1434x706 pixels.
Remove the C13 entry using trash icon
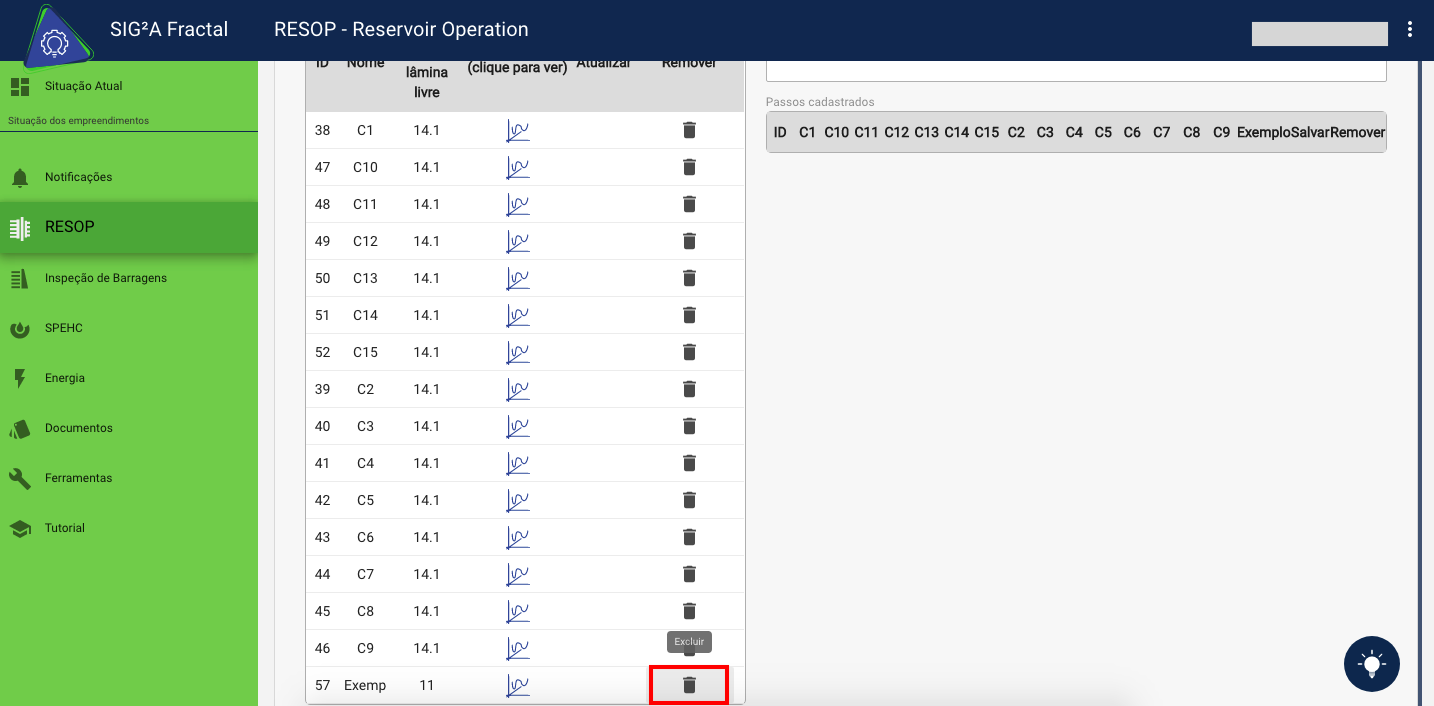689,278
